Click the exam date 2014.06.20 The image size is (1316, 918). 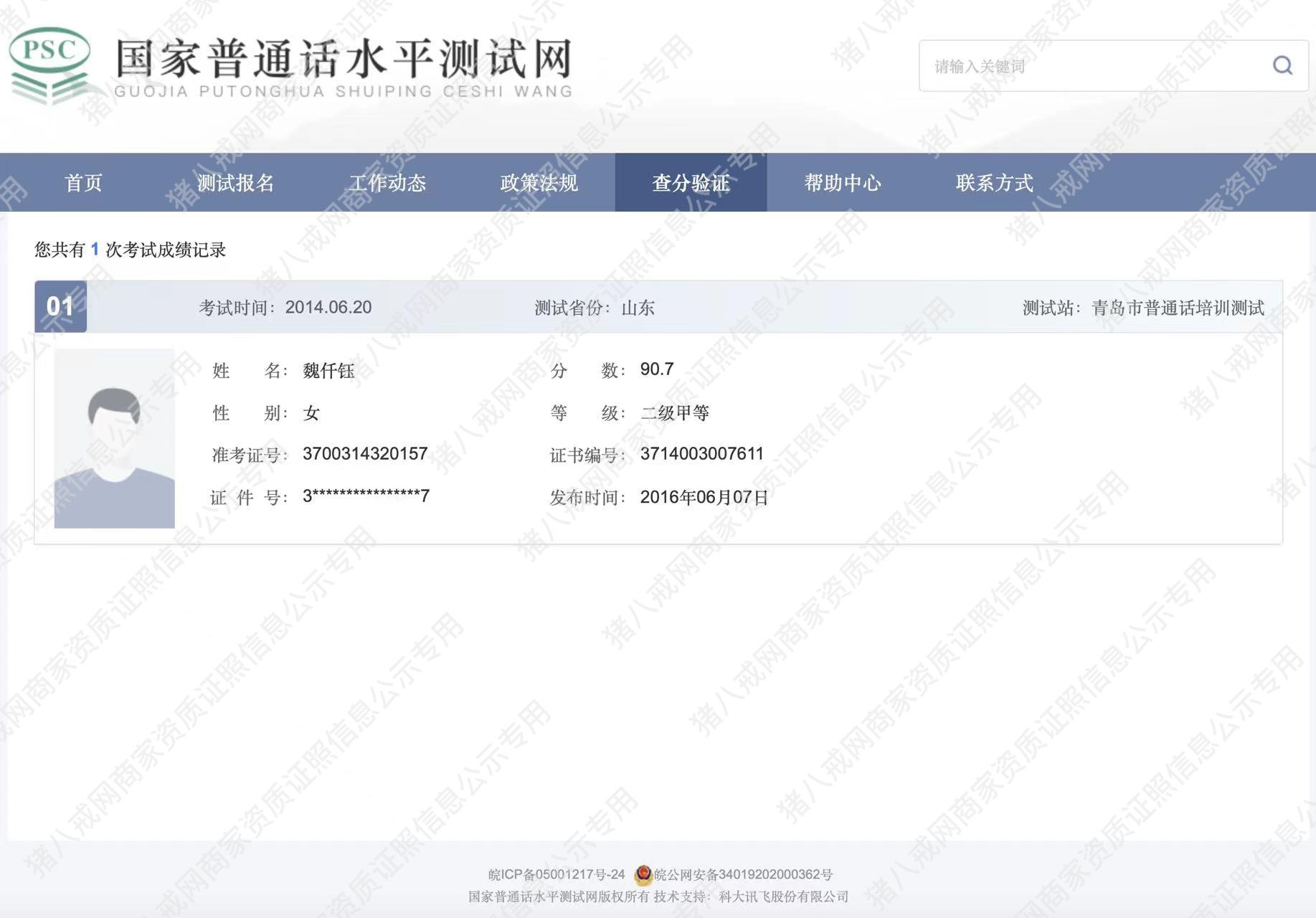point(328,308)
